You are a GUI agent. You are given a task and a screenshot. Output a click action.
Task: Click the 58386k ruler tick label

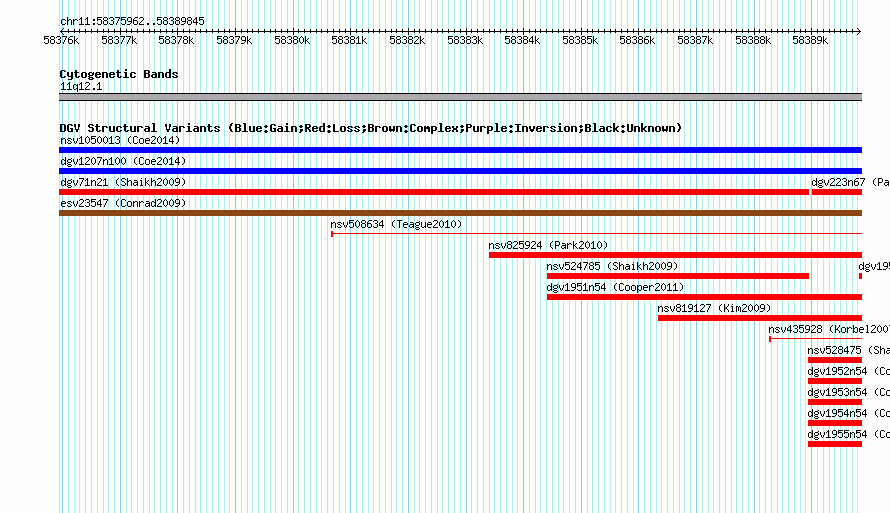(637, 40)
